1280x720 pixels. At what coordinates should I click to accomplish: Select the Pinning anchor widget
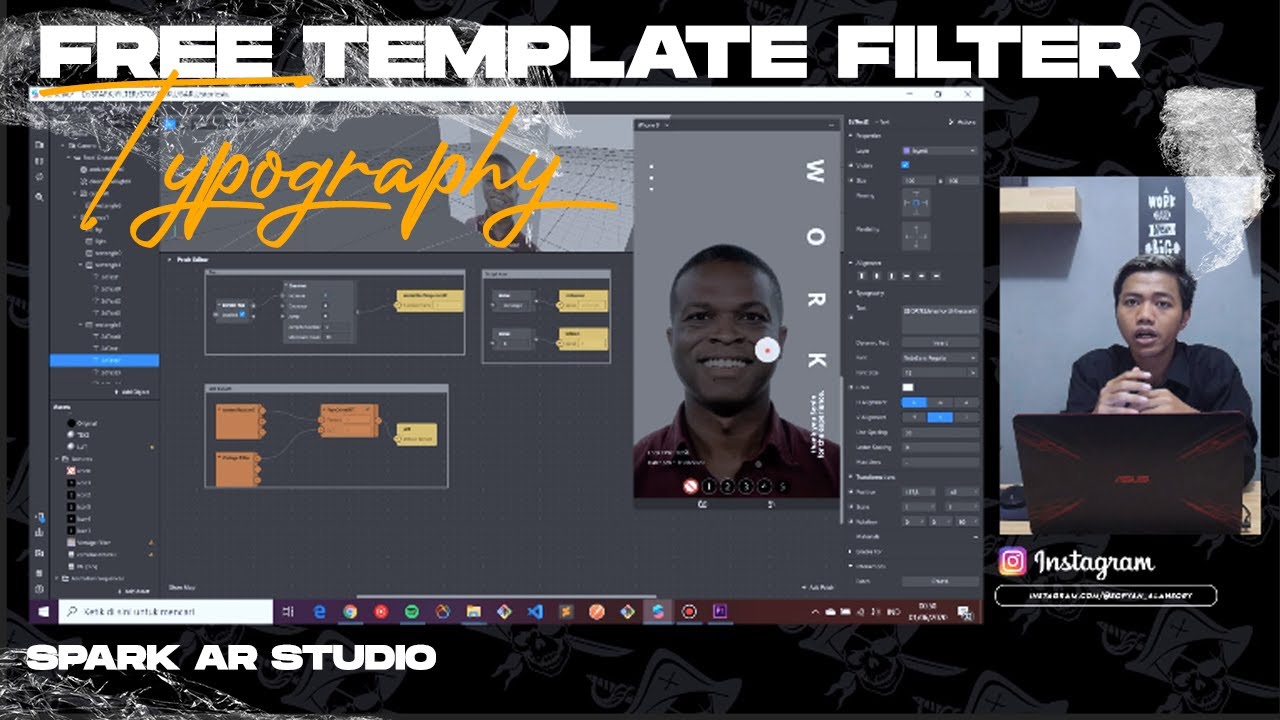(x=916, y=203)
